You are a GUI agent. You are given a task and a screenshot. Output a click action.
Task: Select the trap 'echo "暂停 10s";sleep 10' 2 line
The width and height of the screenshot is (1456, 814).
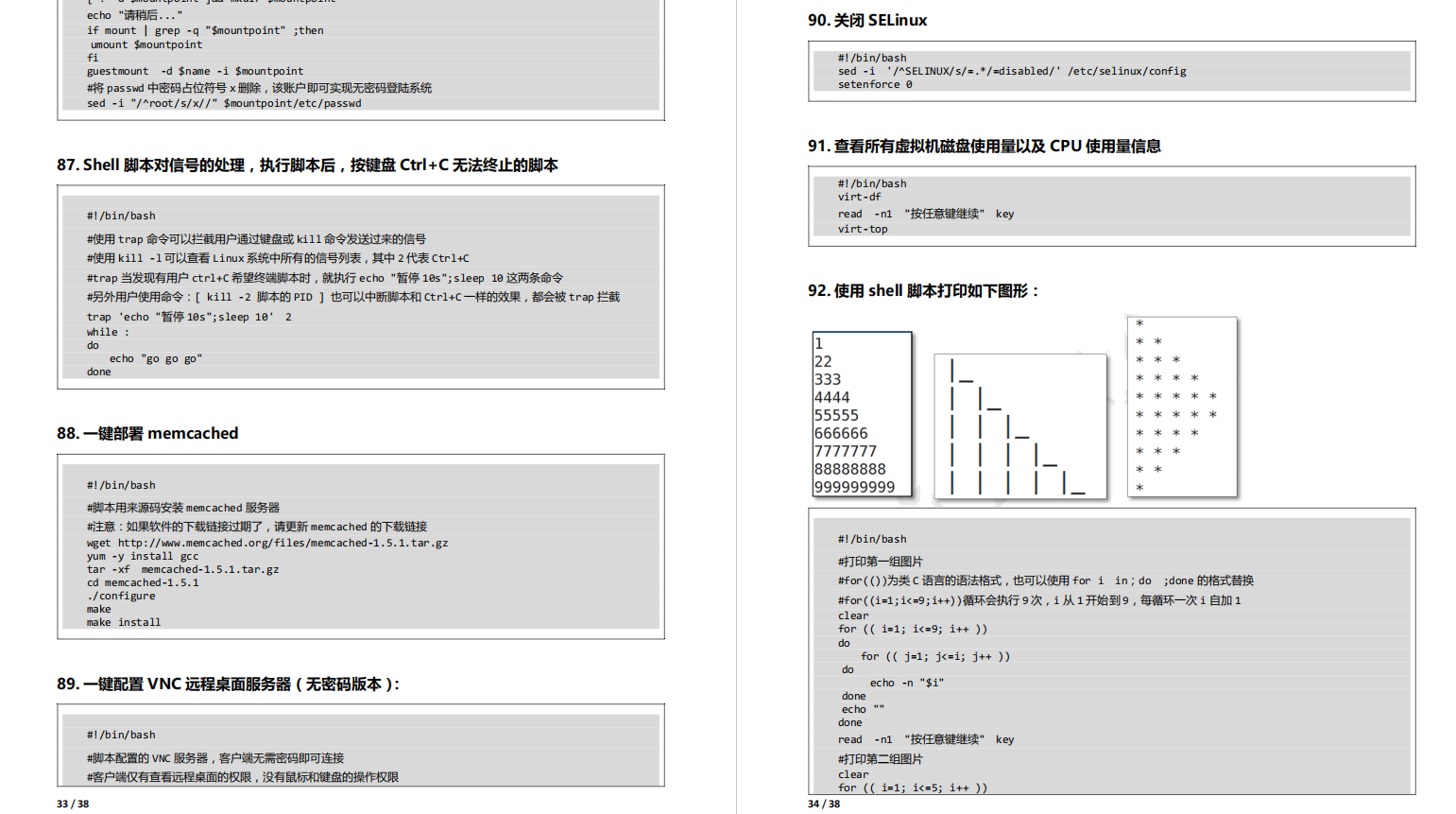point(189,317)
